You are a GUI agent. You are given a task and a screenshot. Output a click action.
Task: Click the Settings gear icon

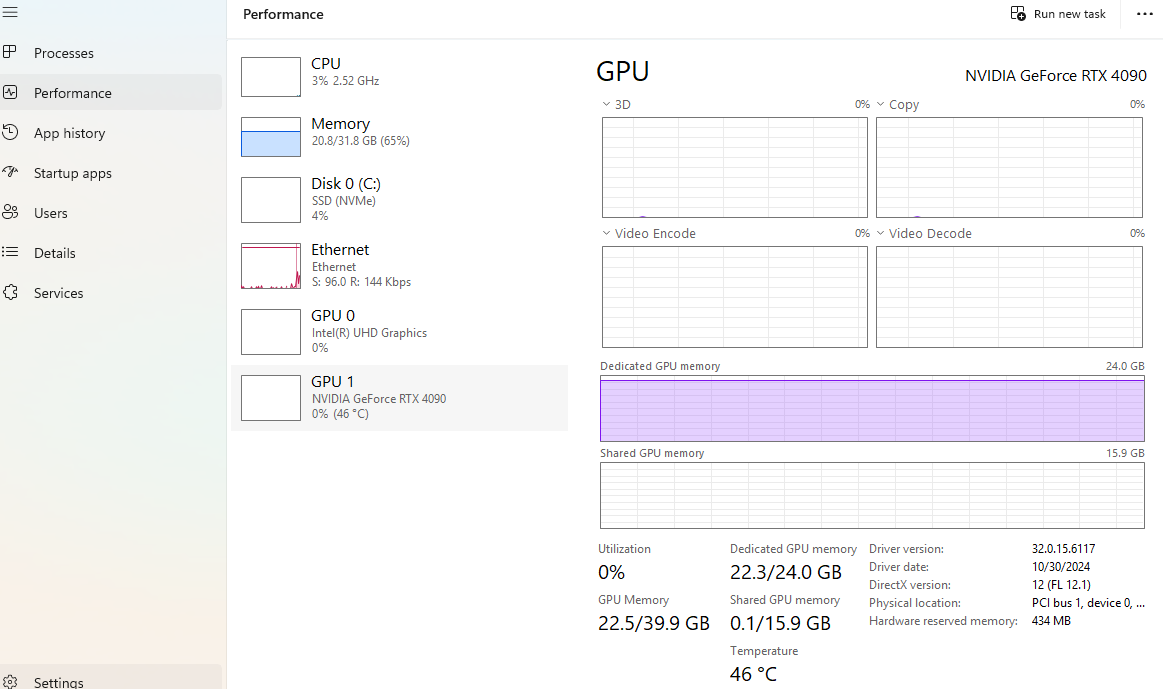[x=10, y=682]
